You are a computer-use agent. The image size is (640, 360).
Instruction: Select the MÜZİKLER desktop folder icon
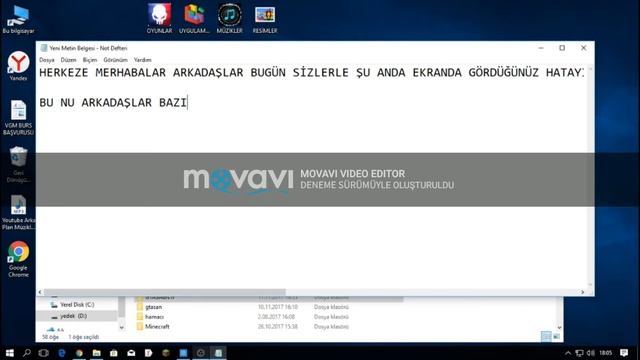(229, 18)
